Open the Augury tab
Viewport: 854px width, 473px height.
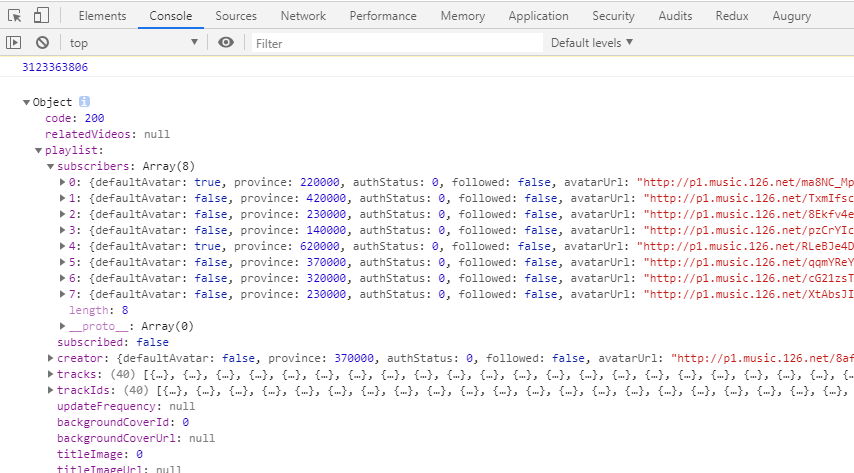[791, 16]
